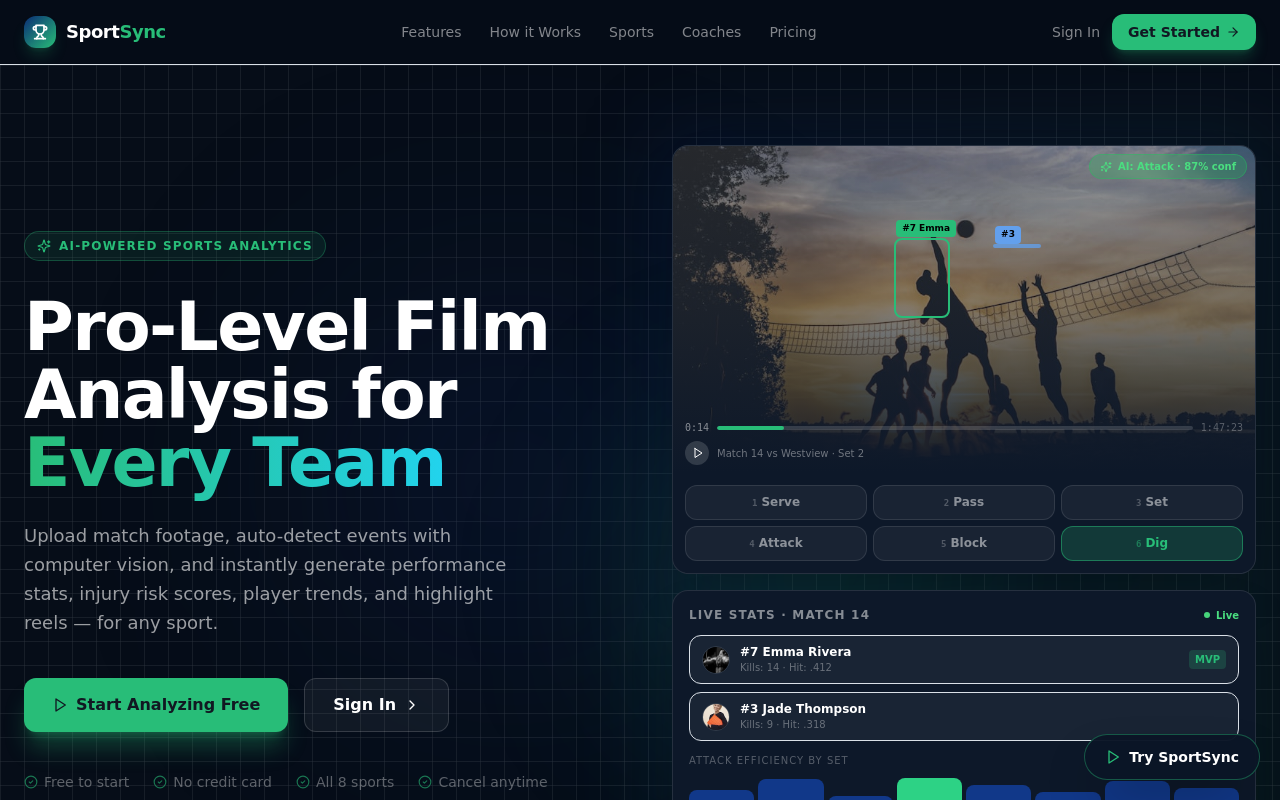Click the arrow icon in Get Started

1233,32
